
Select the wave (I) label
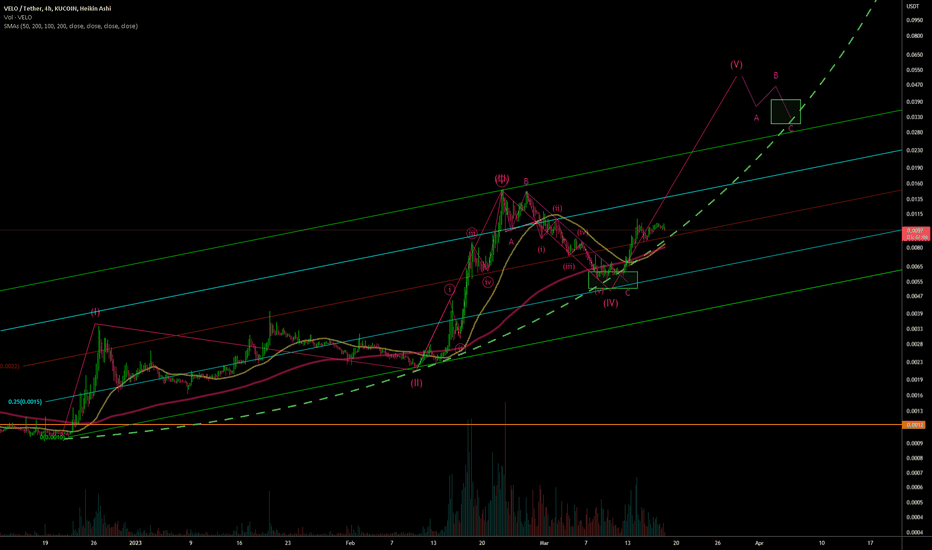pos(95,312)
